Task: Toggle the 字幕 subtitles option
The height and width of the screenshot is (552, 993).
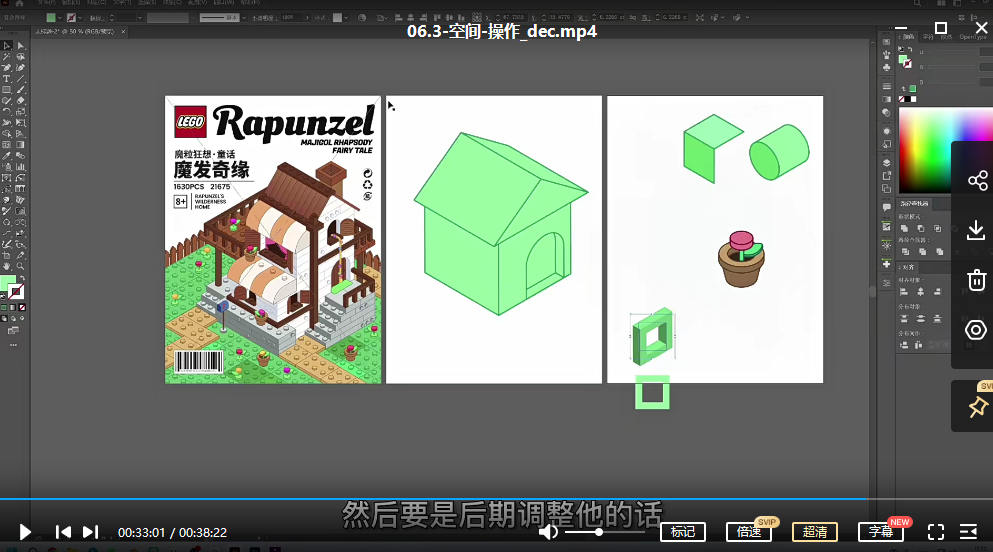Action: 880,532
